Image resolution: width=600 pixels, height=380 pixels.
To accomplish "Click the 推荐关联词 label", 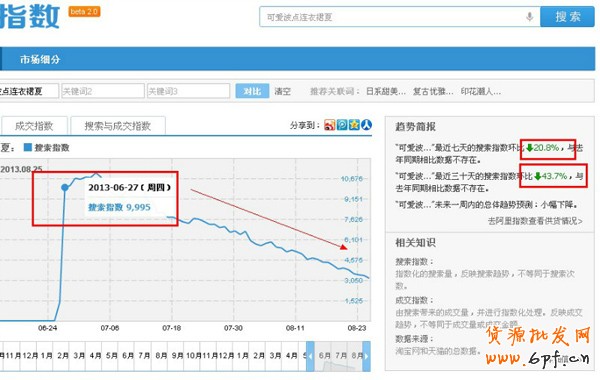I will pos(335,91).
